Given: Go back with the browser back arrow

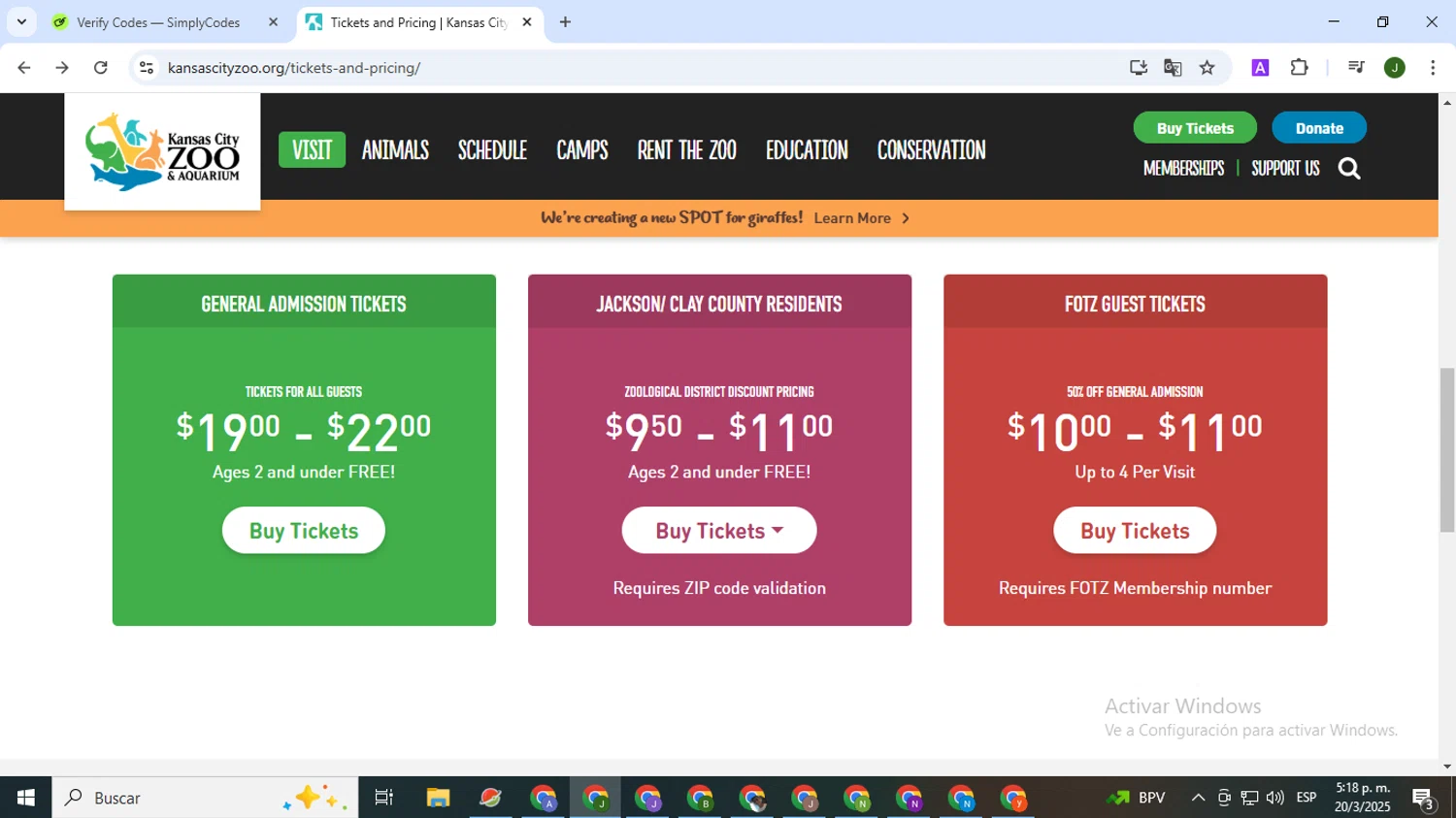Looking at the screenshot, I should pyautogui.click(x=24, y=68).
